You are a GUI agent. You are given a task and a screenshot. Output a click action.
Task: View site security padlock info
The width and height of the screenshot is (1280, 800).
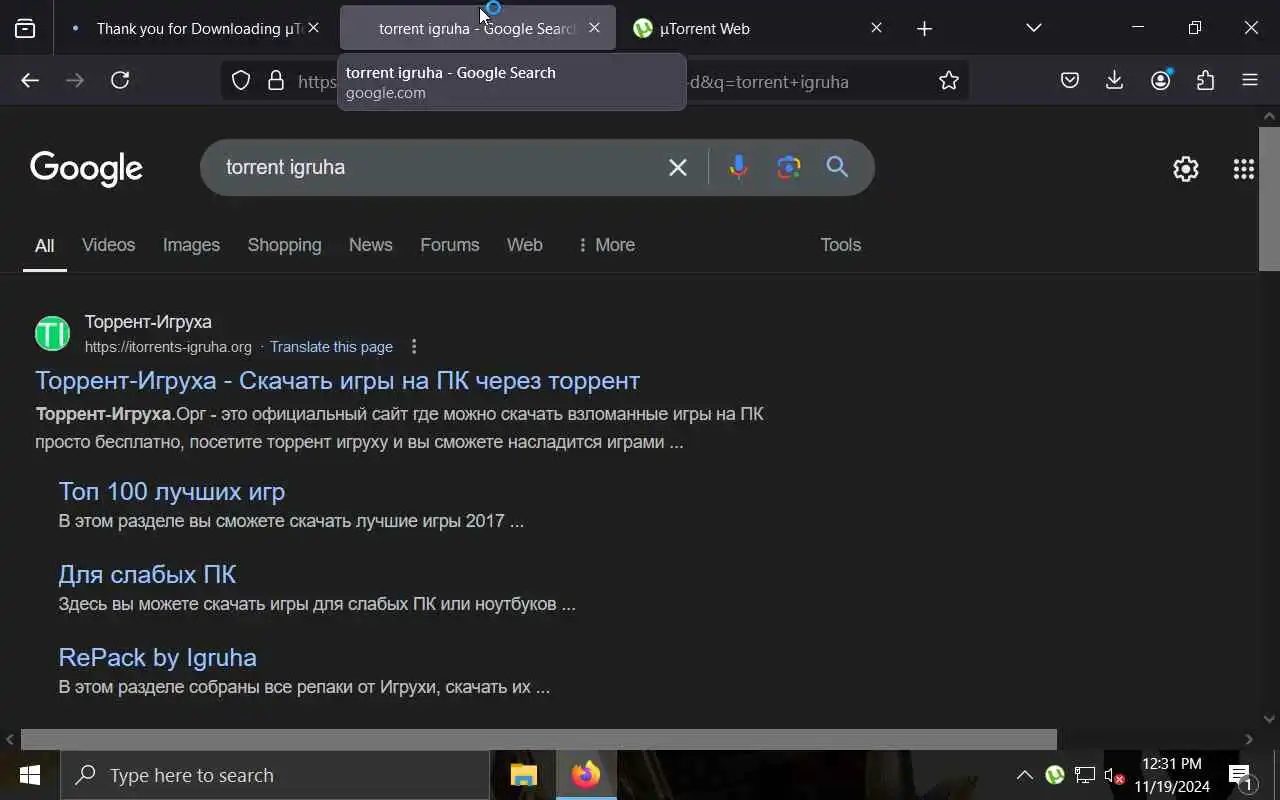point(276,82)
